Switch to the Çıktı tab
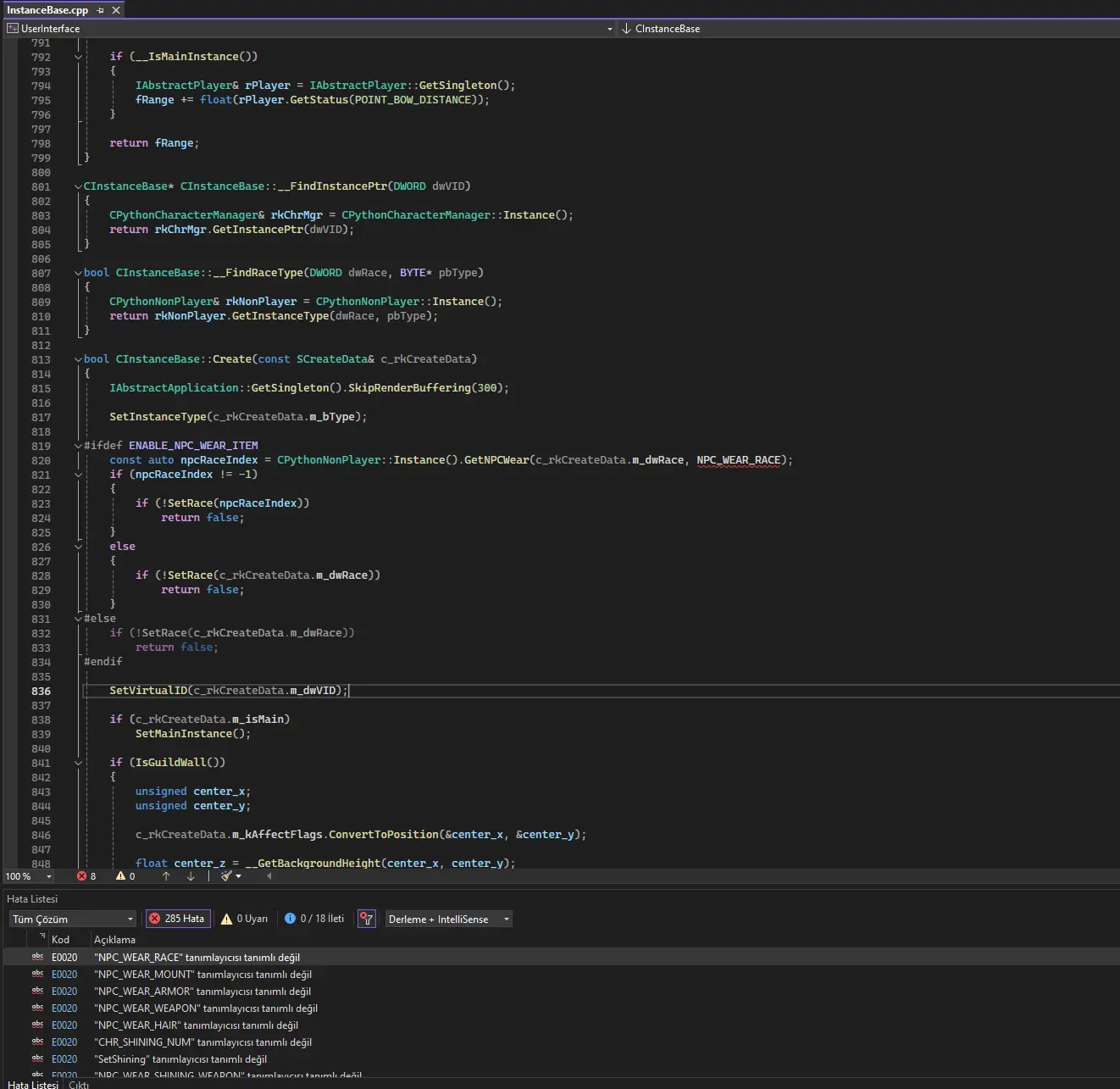Image resolution: width=1120 pixels, height=1089 pixels. pyautogui.click(x=79, y=1084)
